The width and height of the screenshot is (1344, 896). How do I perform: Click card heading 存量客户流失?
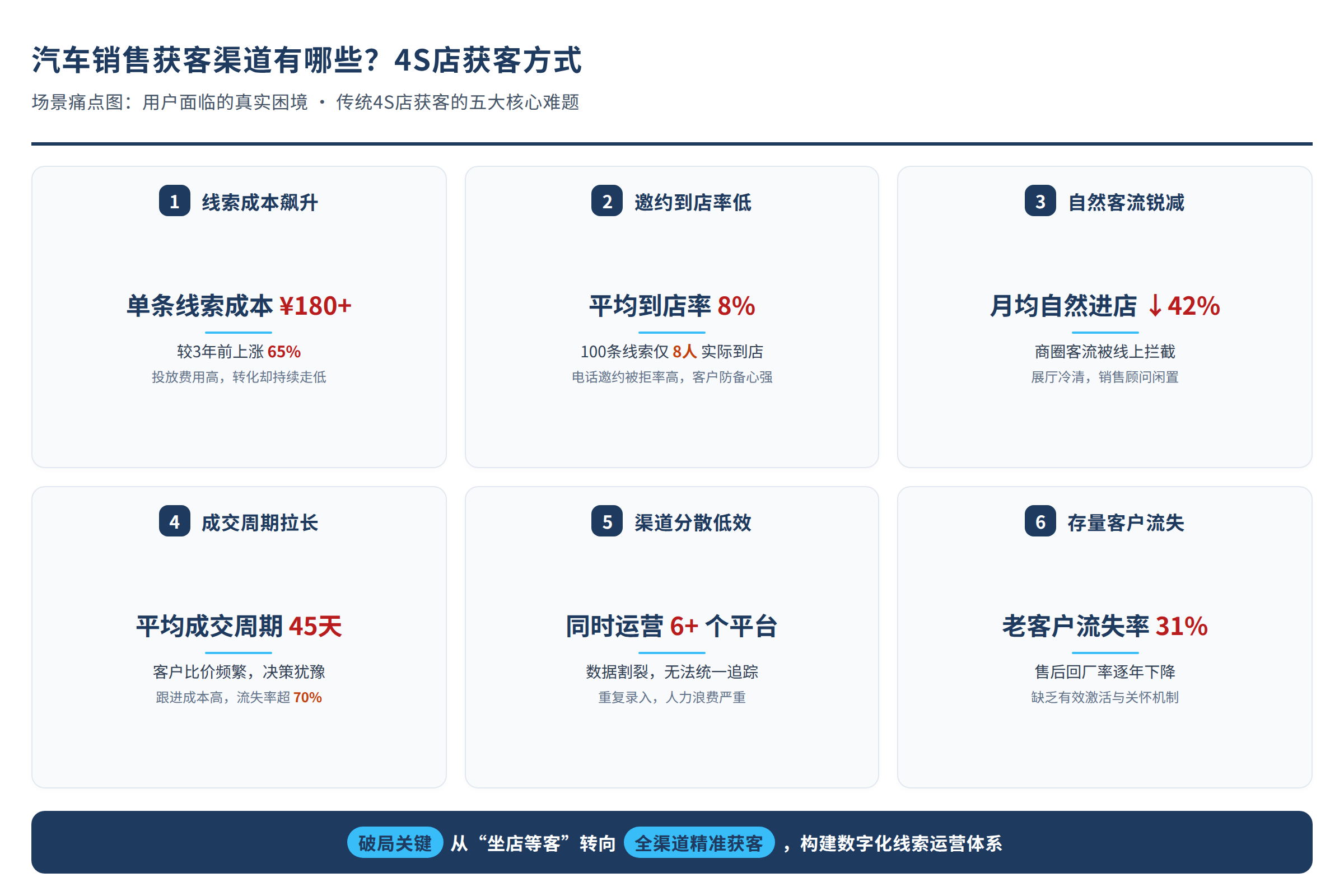point(1126,522)
